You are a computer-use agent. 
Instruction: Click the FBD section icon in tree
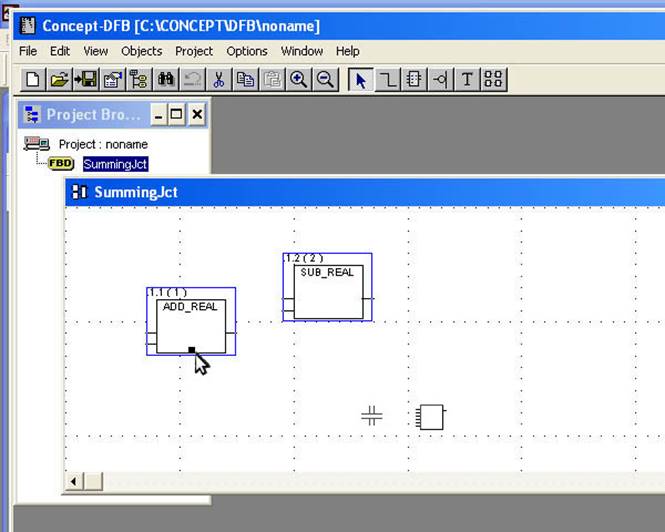[x=61, y=163]
